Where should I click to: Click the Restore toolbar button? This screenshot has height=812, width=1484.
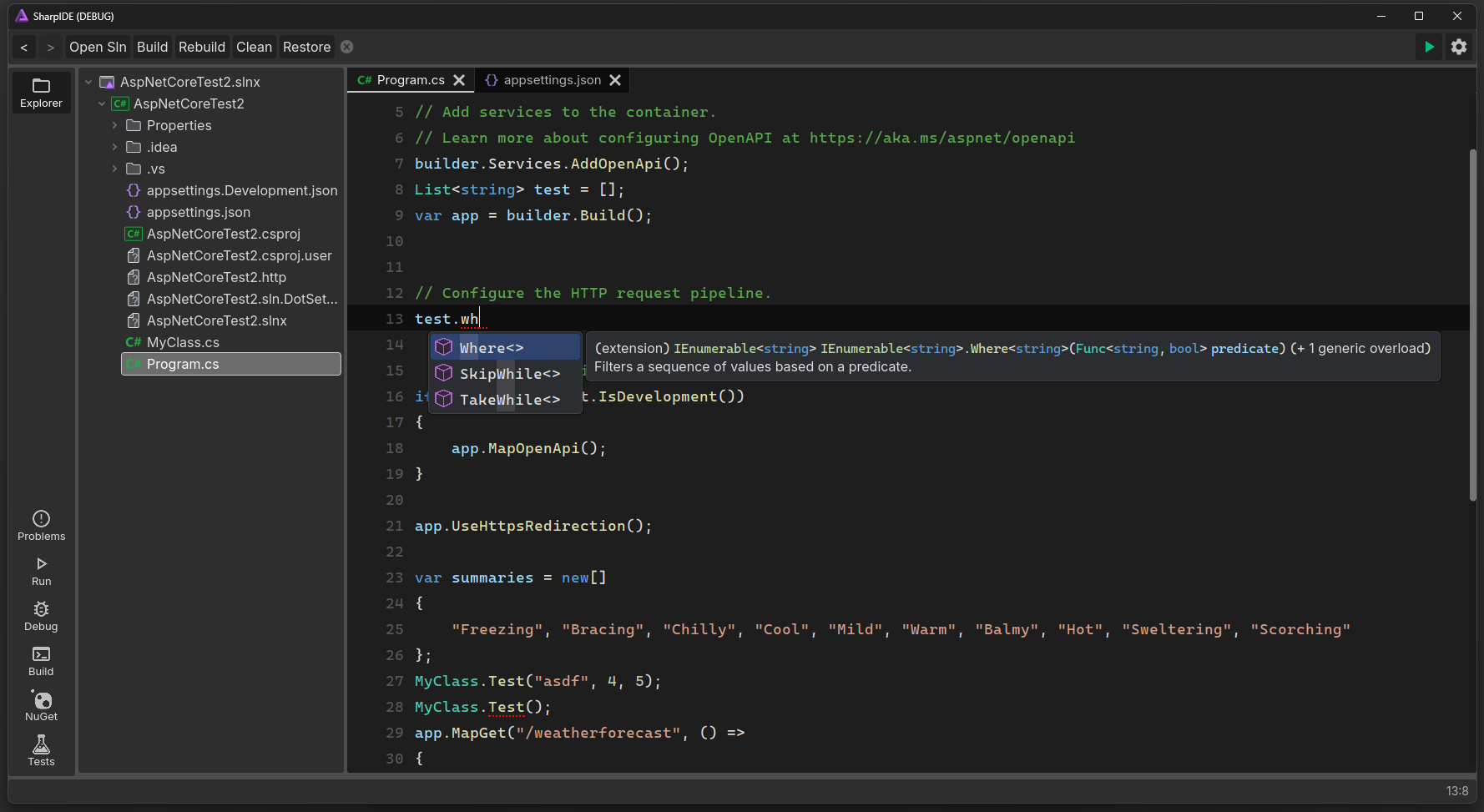(307, 48)
